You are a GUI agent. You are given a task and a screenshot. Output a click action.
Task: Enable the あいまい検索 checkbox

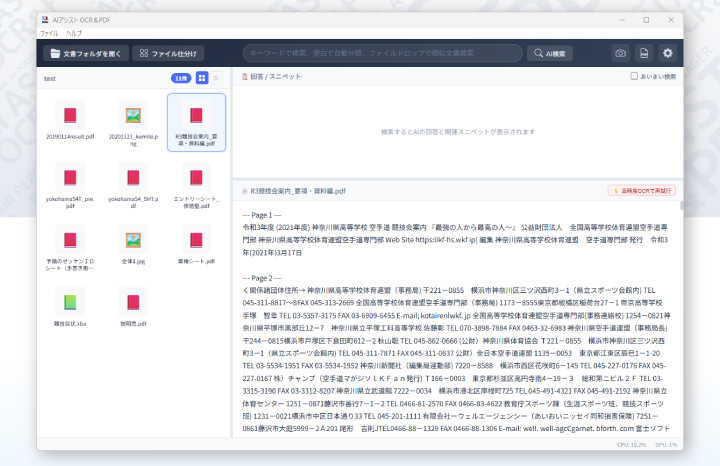point(634,76)
